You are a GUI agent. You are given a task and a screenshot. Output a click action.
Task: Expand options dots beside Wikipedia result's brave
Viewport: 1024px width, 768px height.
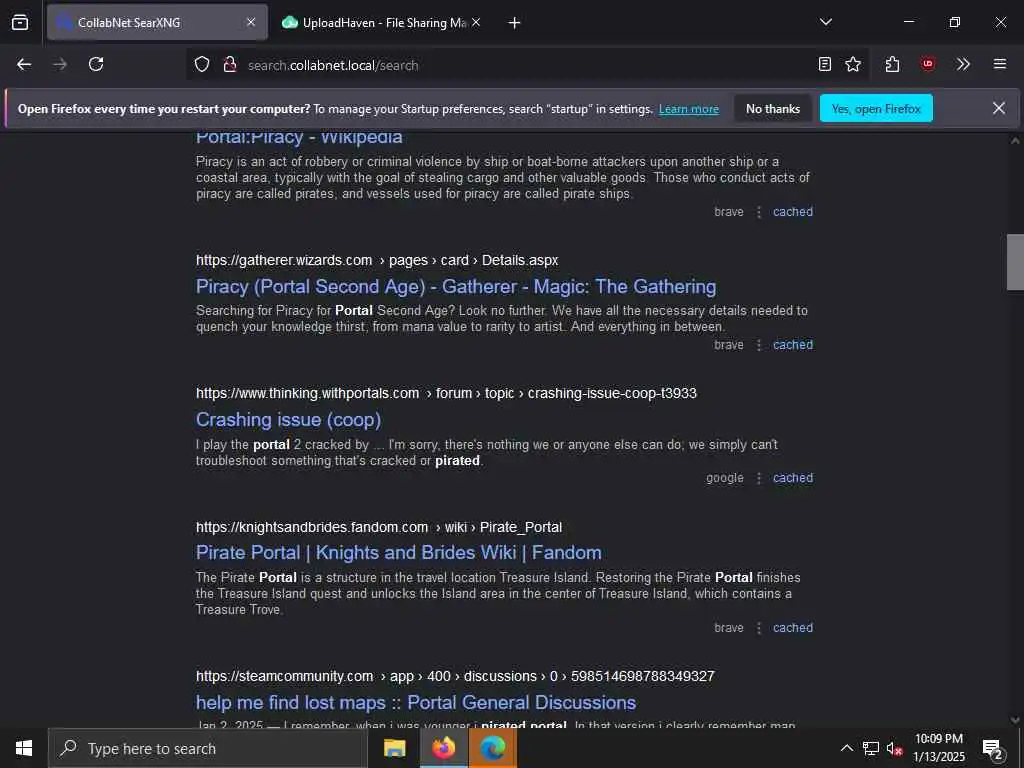[x=759, y=212]
